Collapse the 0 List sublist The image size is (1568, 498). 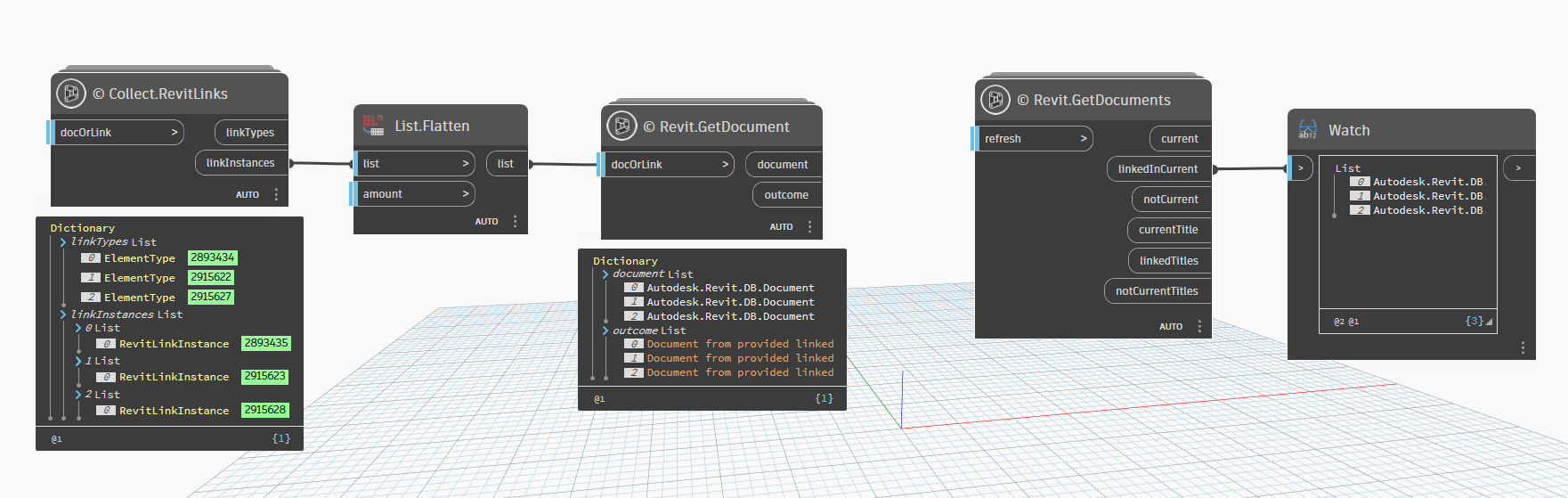(78, 328)
